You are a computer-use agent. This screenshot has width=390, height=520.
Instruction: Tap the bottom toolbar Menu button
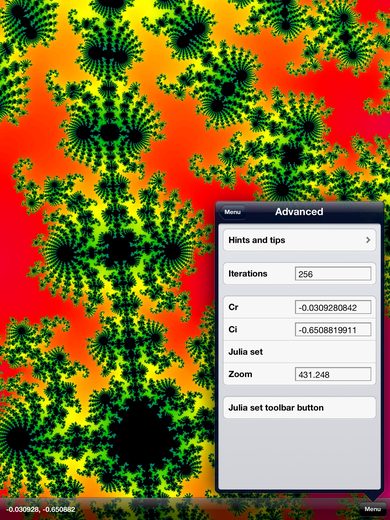(372, 509)
